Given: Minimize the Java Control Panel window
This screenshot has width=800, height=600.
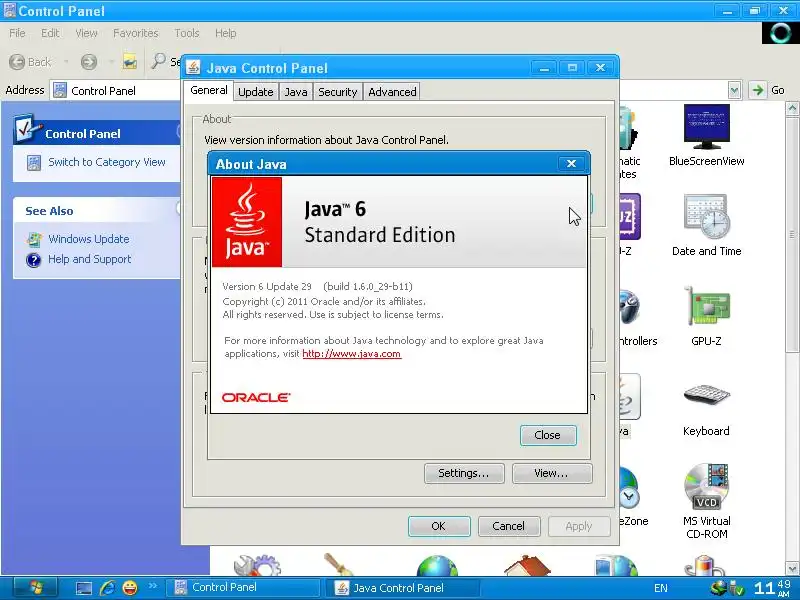Looking at the screenshot, I should click(x=544, y=67).
